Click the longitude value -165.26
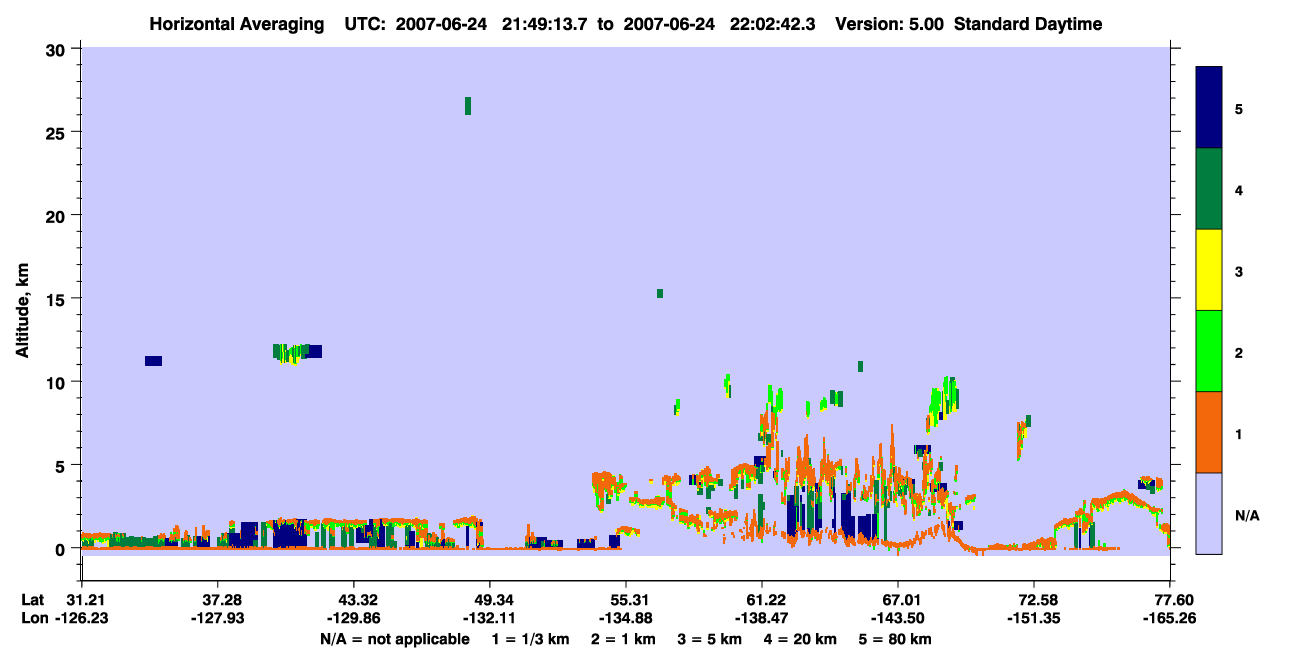Image resolution: width=1300 pixels, height=667 pixels. click(1170, 618)
